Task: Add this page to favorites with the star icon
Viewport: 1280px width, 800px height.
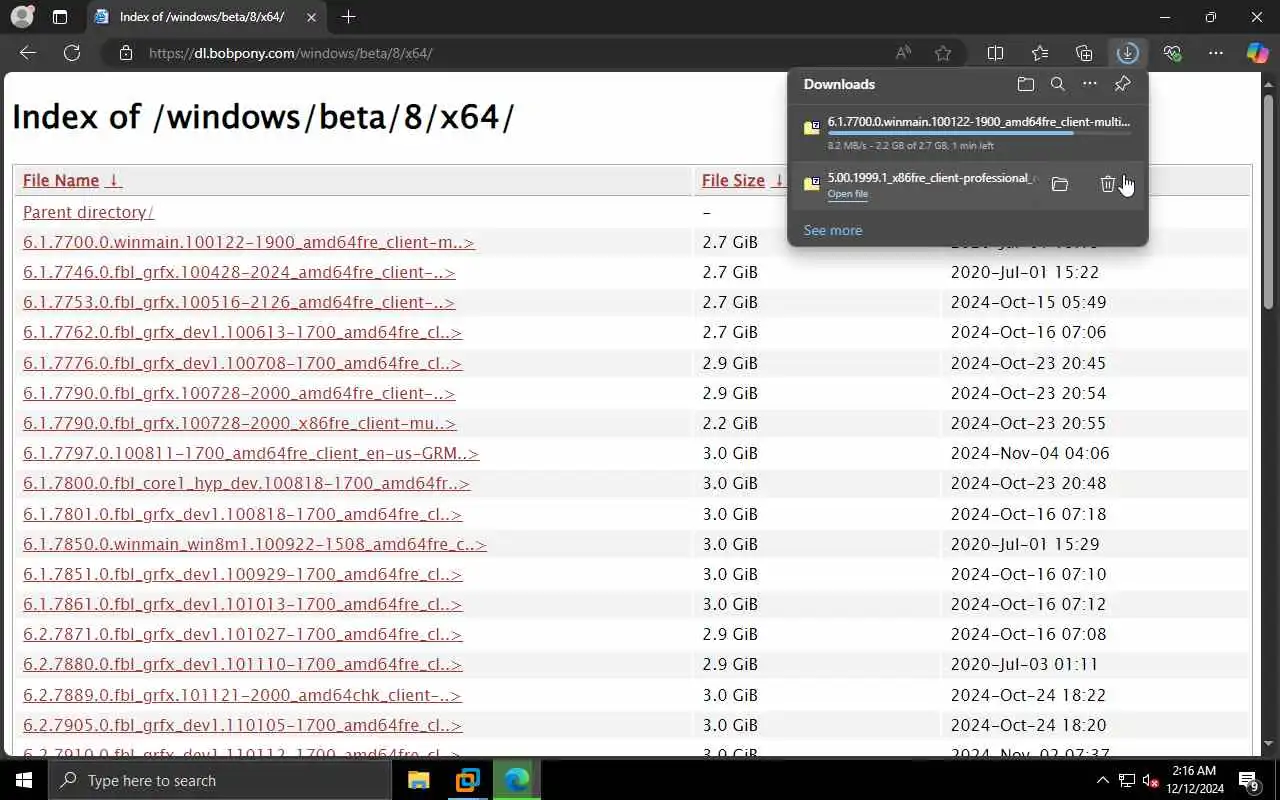Action: (x=943, y=53)
